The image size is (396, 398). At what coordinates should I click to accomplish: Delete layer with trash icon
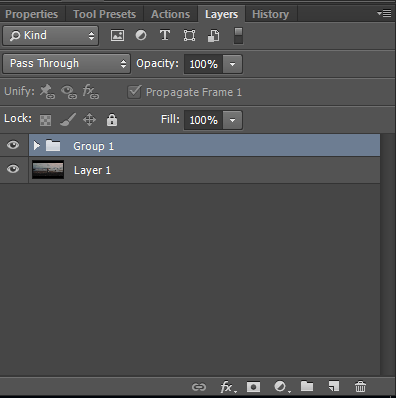(360, 387)
